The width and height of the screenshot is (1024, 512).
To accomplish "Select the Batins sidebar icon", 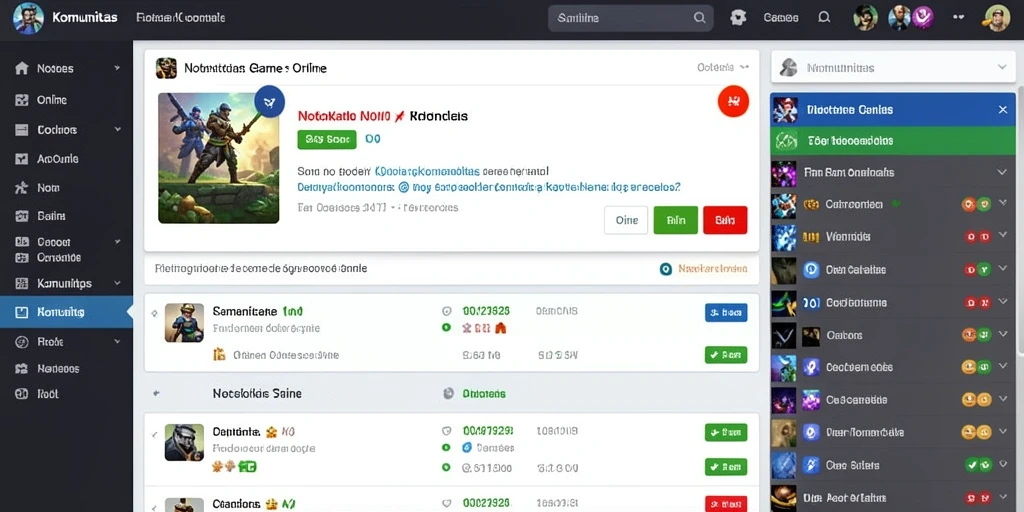I will (22, 216).
